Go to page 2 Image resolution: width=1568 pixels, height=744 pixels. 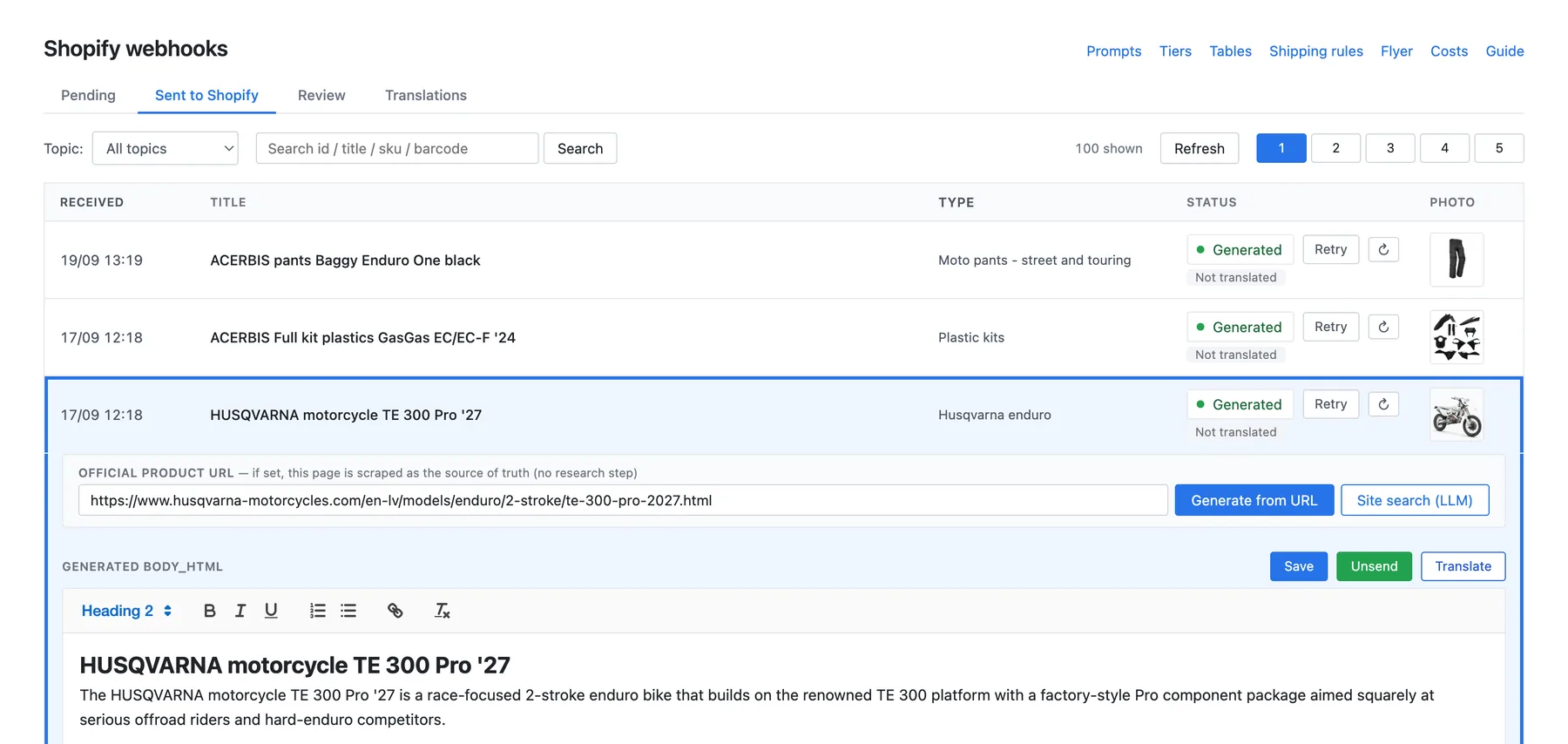(1335, 148)
